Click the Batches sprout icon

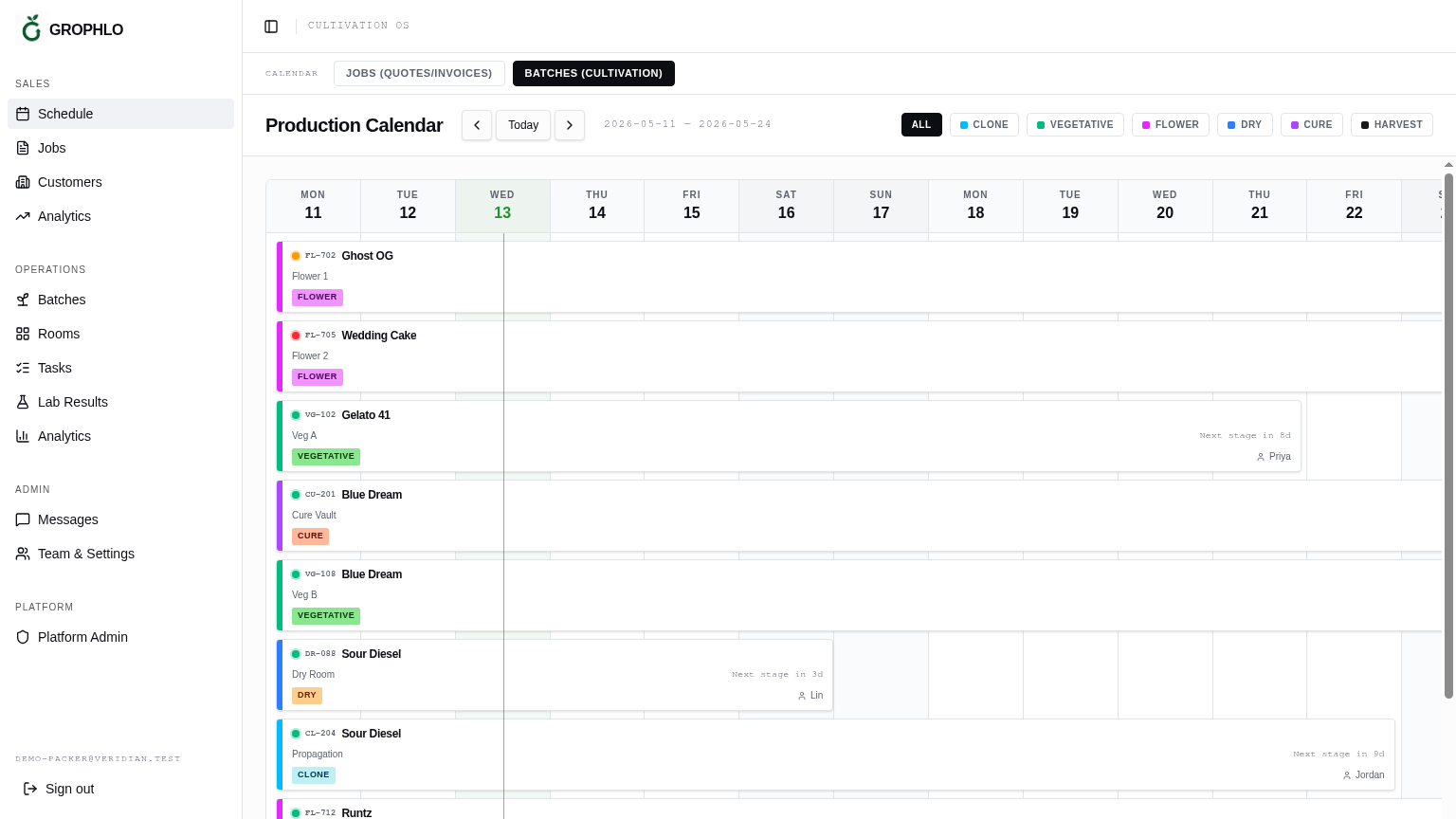click(23, 300)
